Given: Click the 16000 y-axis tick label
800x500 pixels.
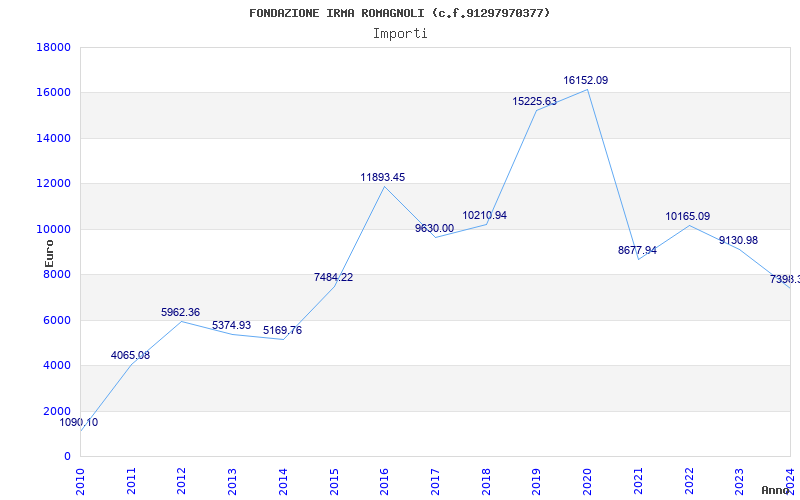Looking at the screenshot, I should click(53, 93).
